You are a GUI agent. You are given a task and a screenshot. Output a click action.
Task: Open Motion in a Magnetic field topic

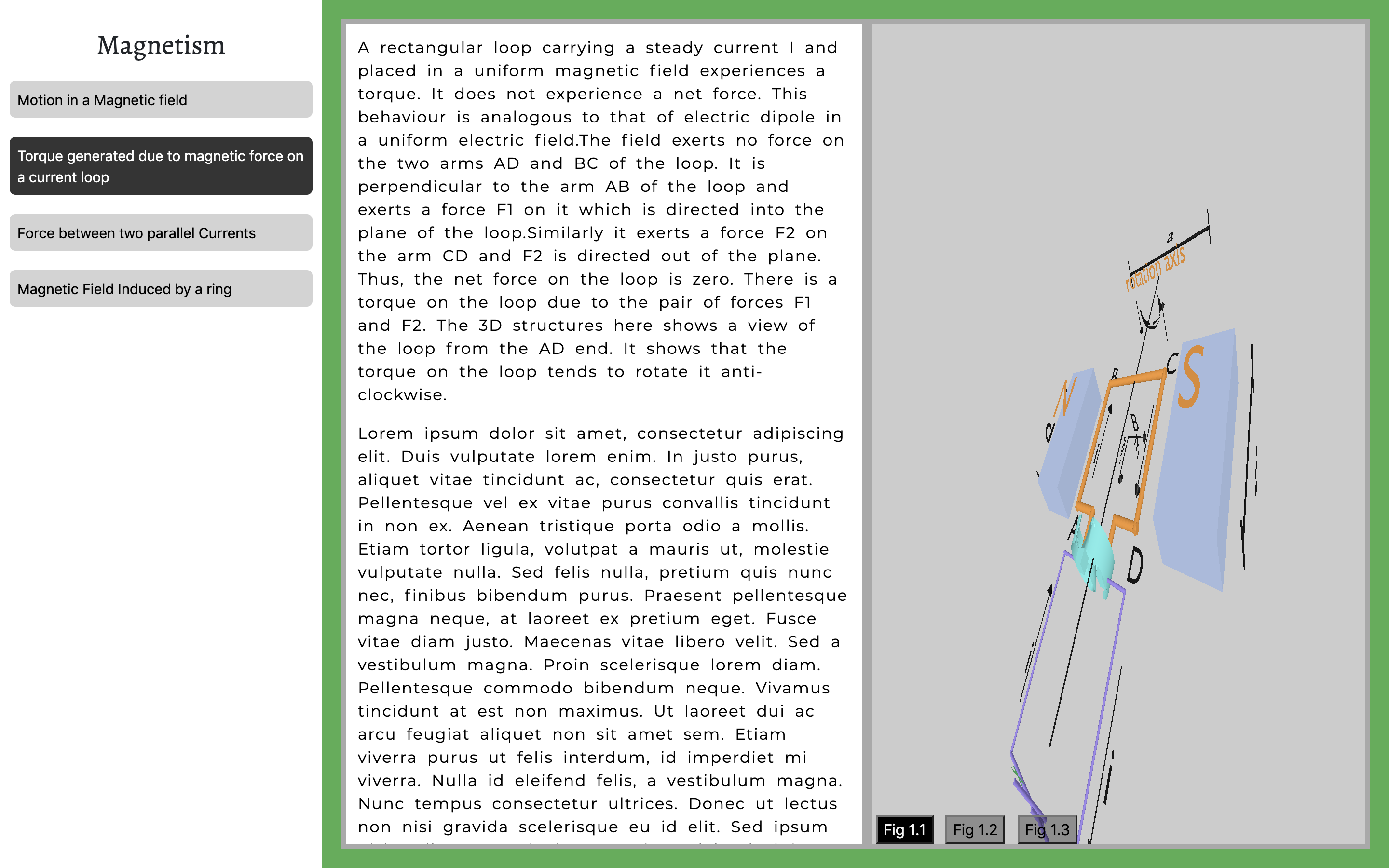pyautogui.click(x=161, y=100)
